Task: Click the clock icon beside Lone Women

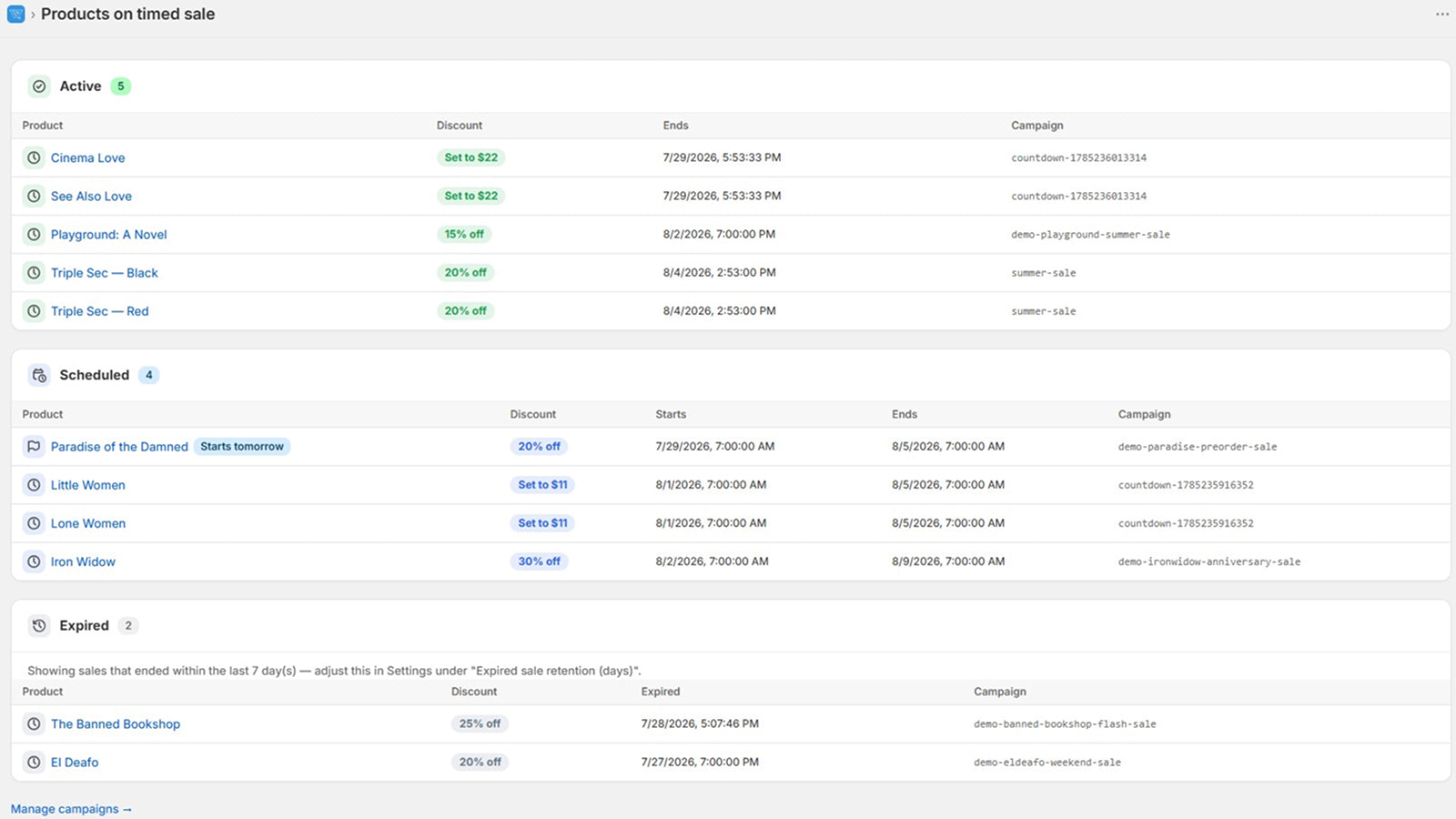Action: [34, 523]
